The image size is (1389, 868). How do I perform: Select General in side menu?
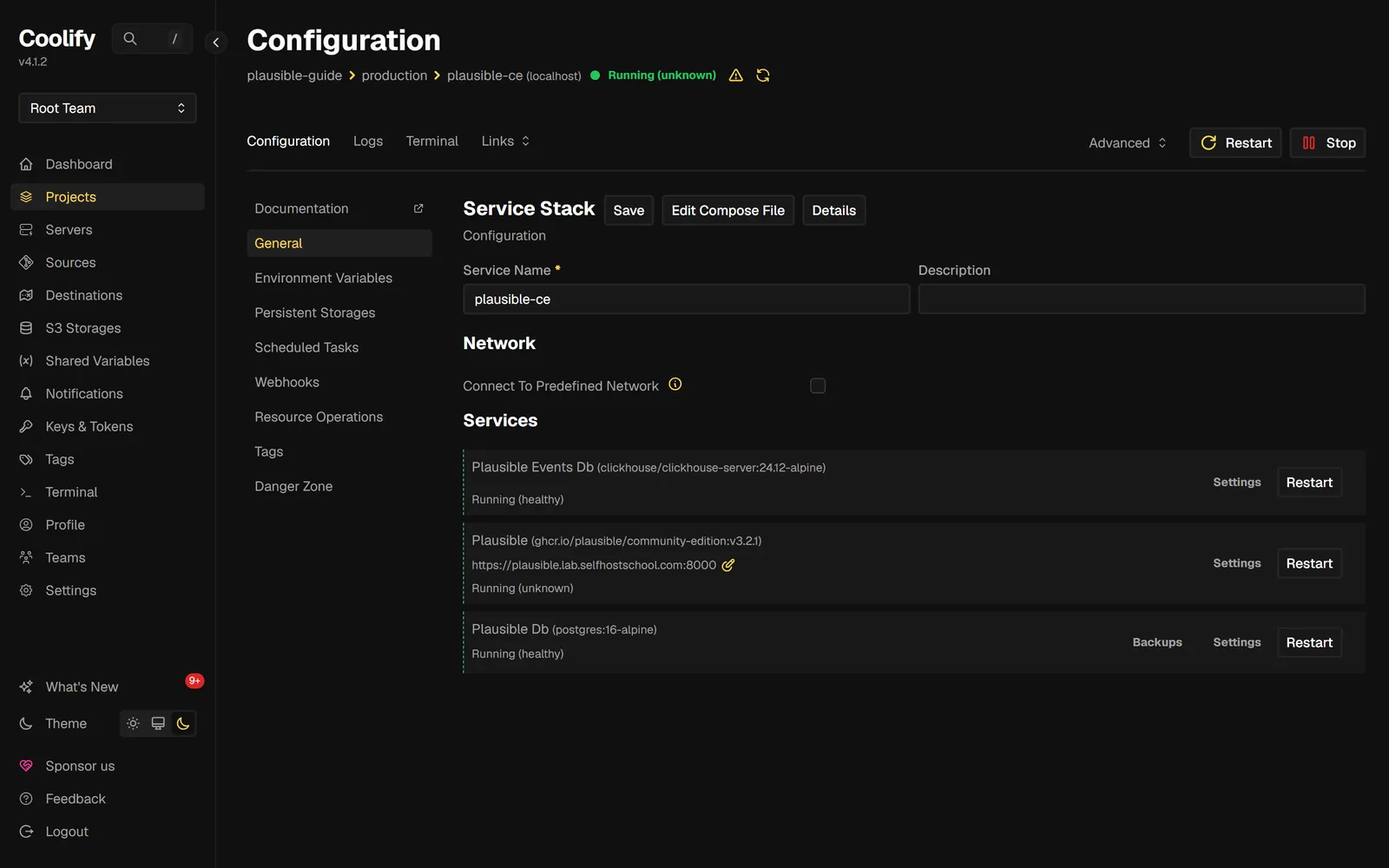coord(339,243)
